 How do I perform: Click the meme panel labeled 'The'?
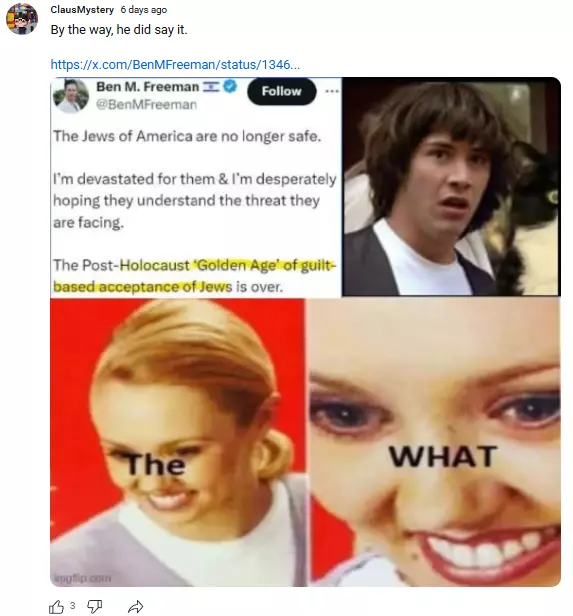click(178, 443)
